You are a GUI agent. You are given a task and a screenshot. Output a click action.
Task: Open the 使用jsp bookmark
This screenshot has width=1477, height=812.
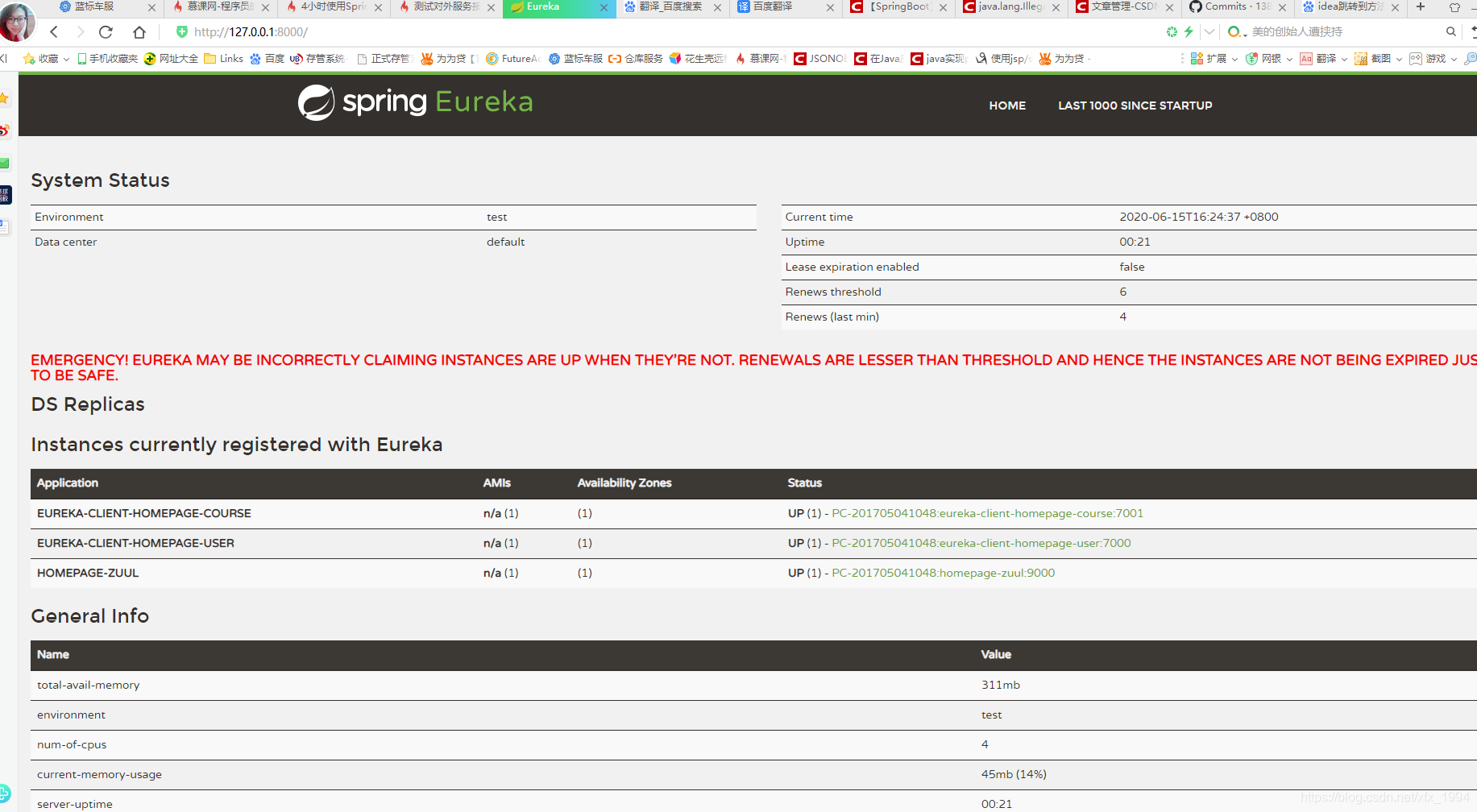[x=1003, y=59]
